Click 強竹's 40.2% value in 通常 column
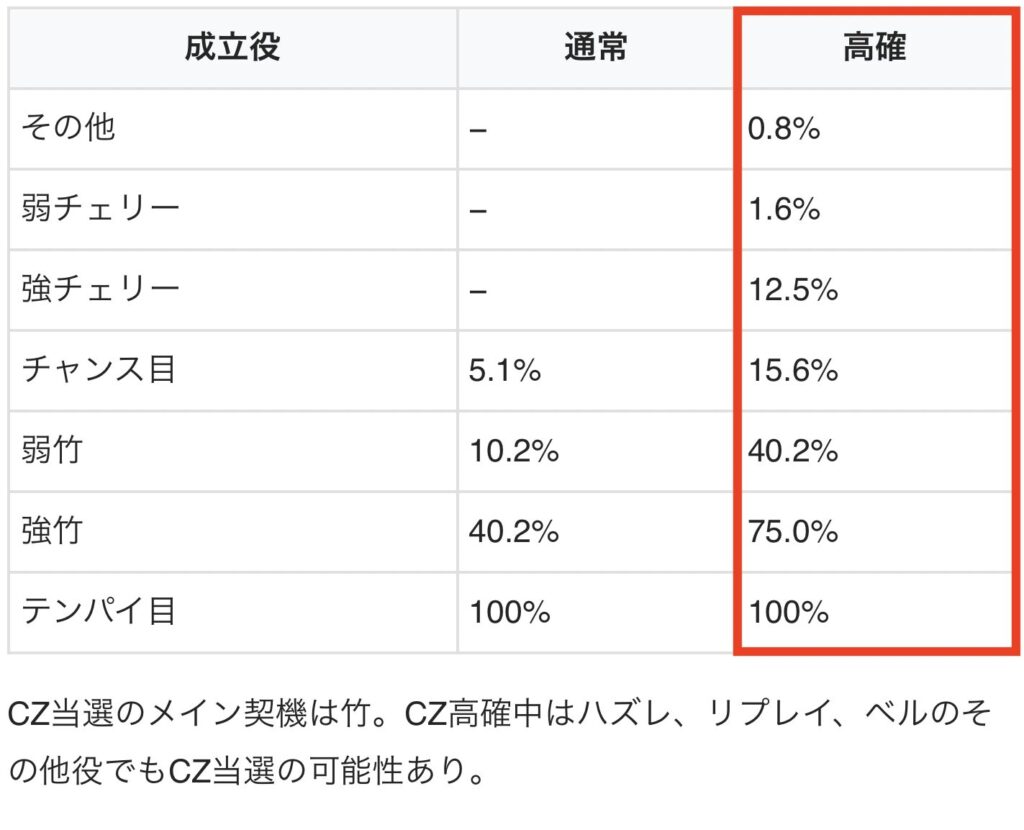The width and height of the screenshot is (1024, 830). coord(513,531)
